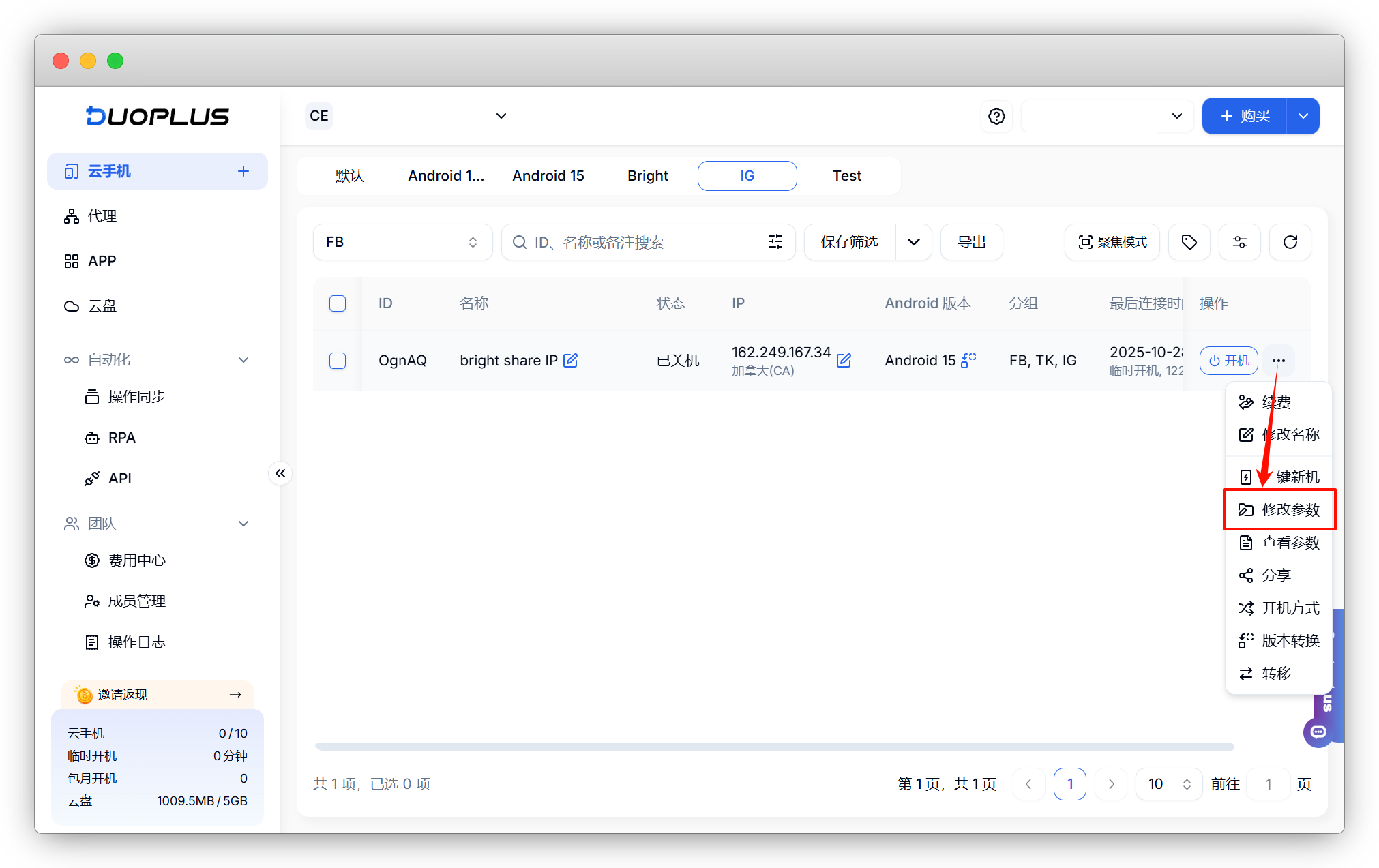Collapse the sidebar with double-arrow button
The height and width of the screenshot is (868, 1379).
280,473
